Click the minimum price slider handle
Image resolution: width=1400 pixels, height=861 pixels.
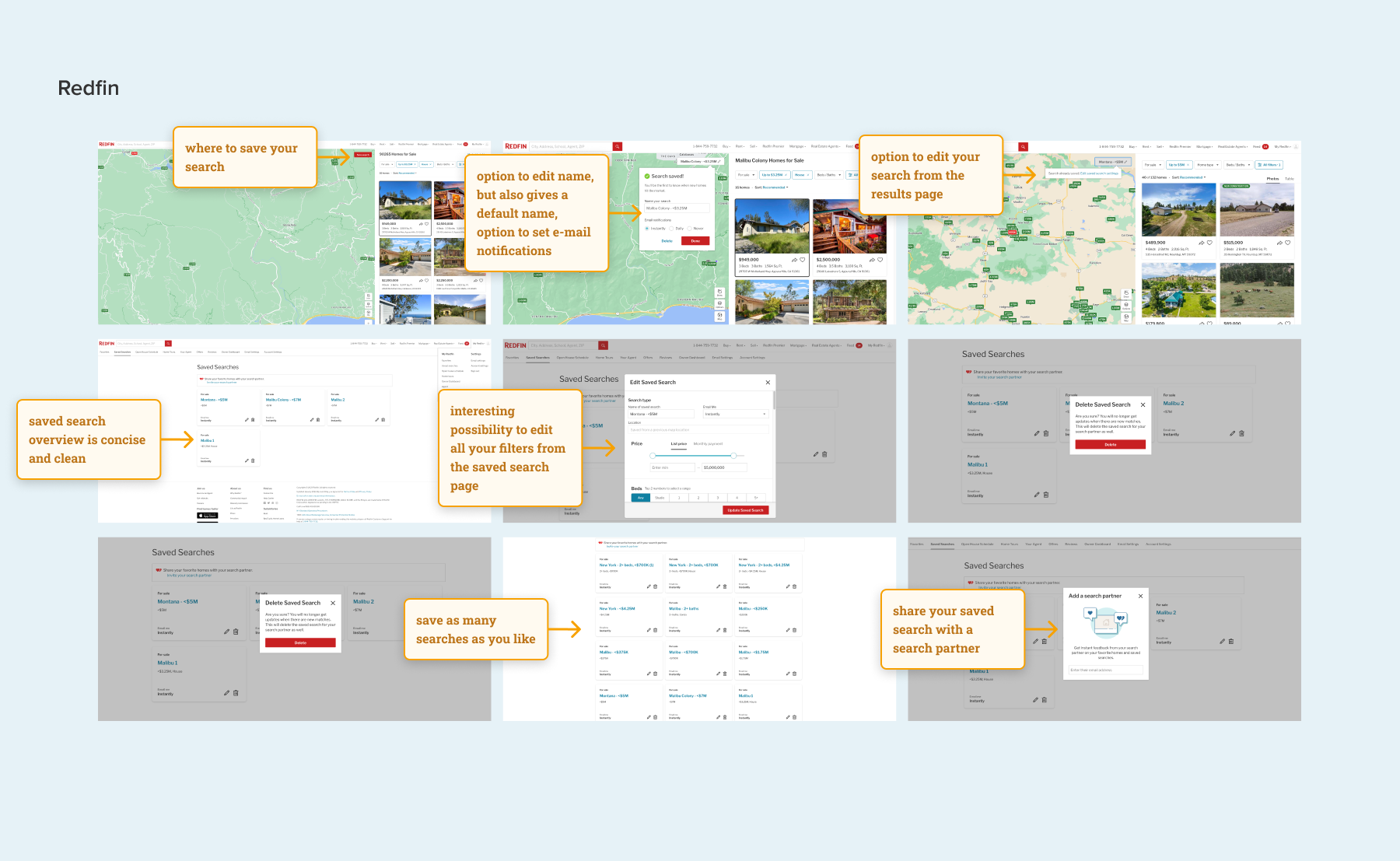coord(653,456)
